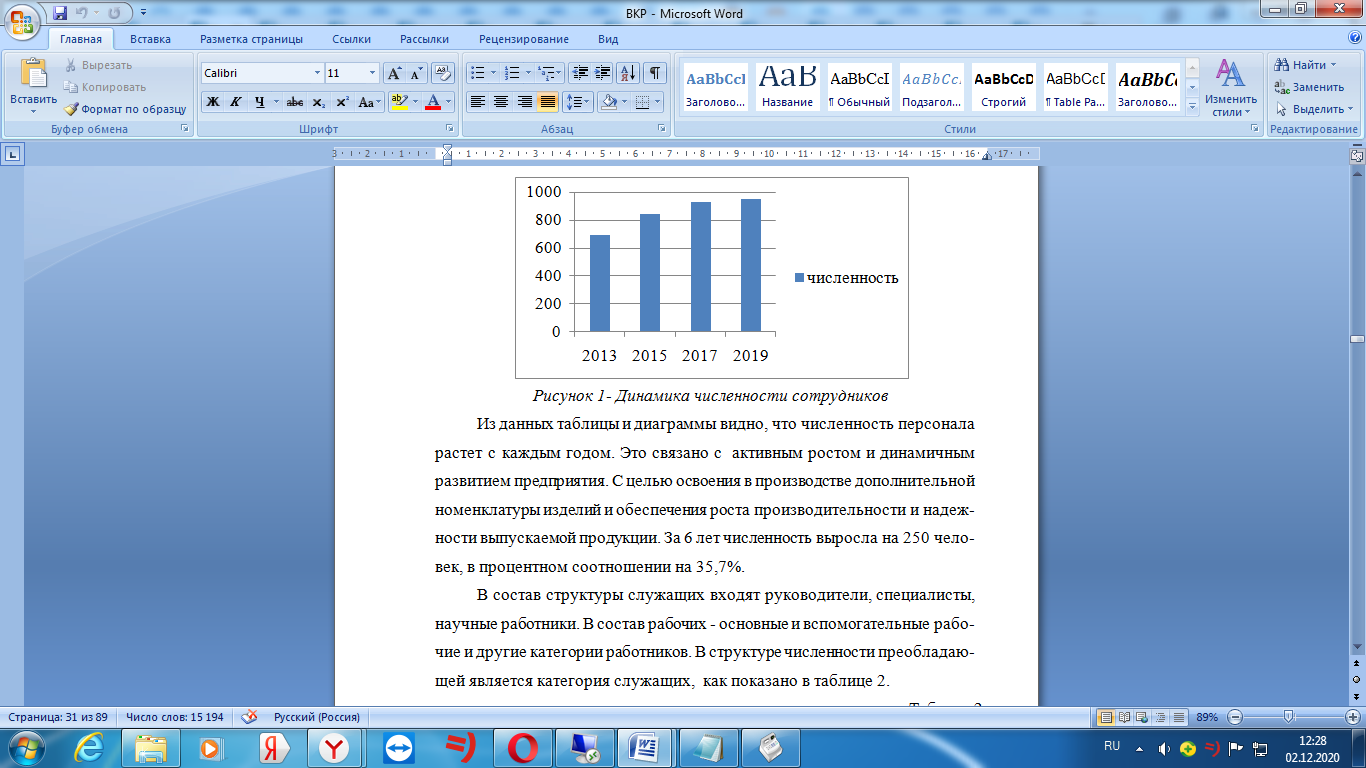Click the sort A-Z icon
Image resolution: width=1366 pixels, height=768 pixels.
pos(629,73)
